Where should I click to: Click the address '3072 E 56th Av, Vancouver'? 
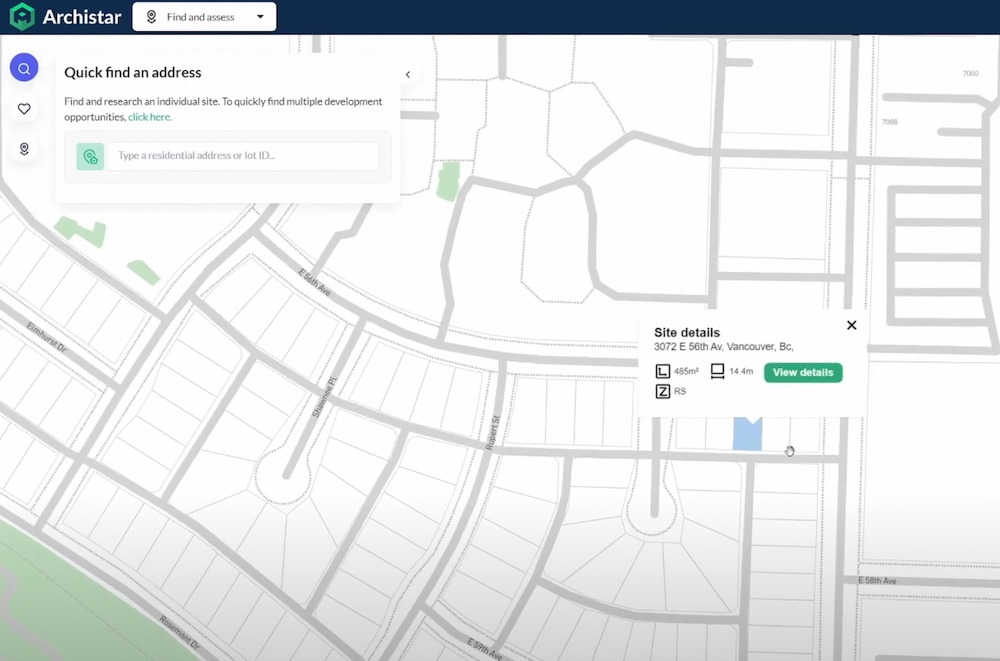click(x=723, y=346)
